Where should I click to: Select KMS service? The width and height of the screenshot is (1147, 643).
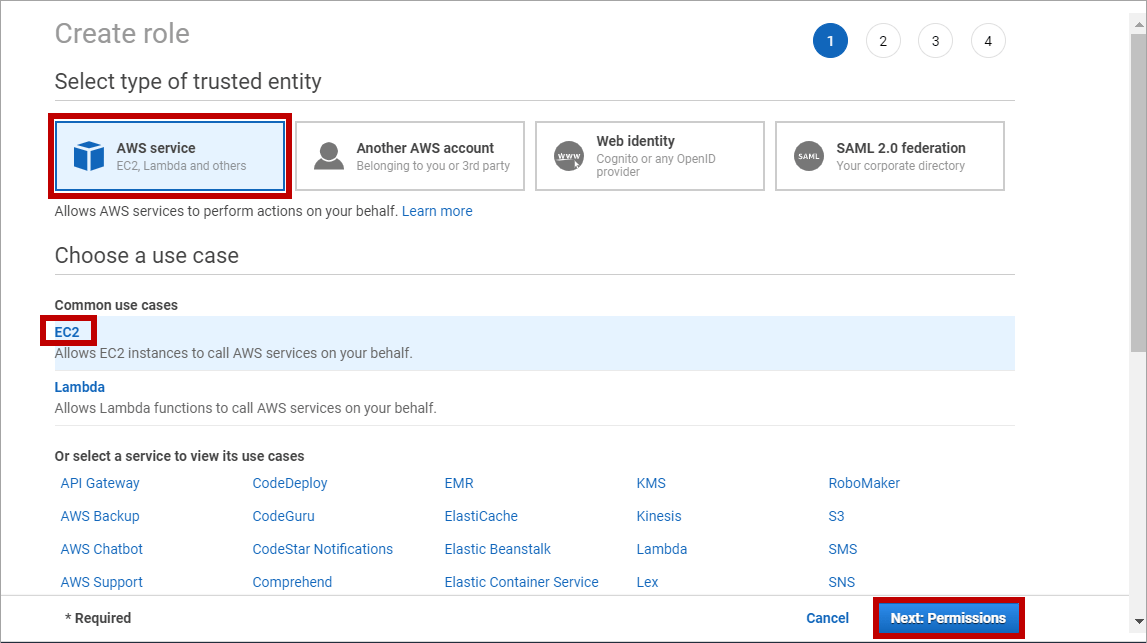point(651,483)
